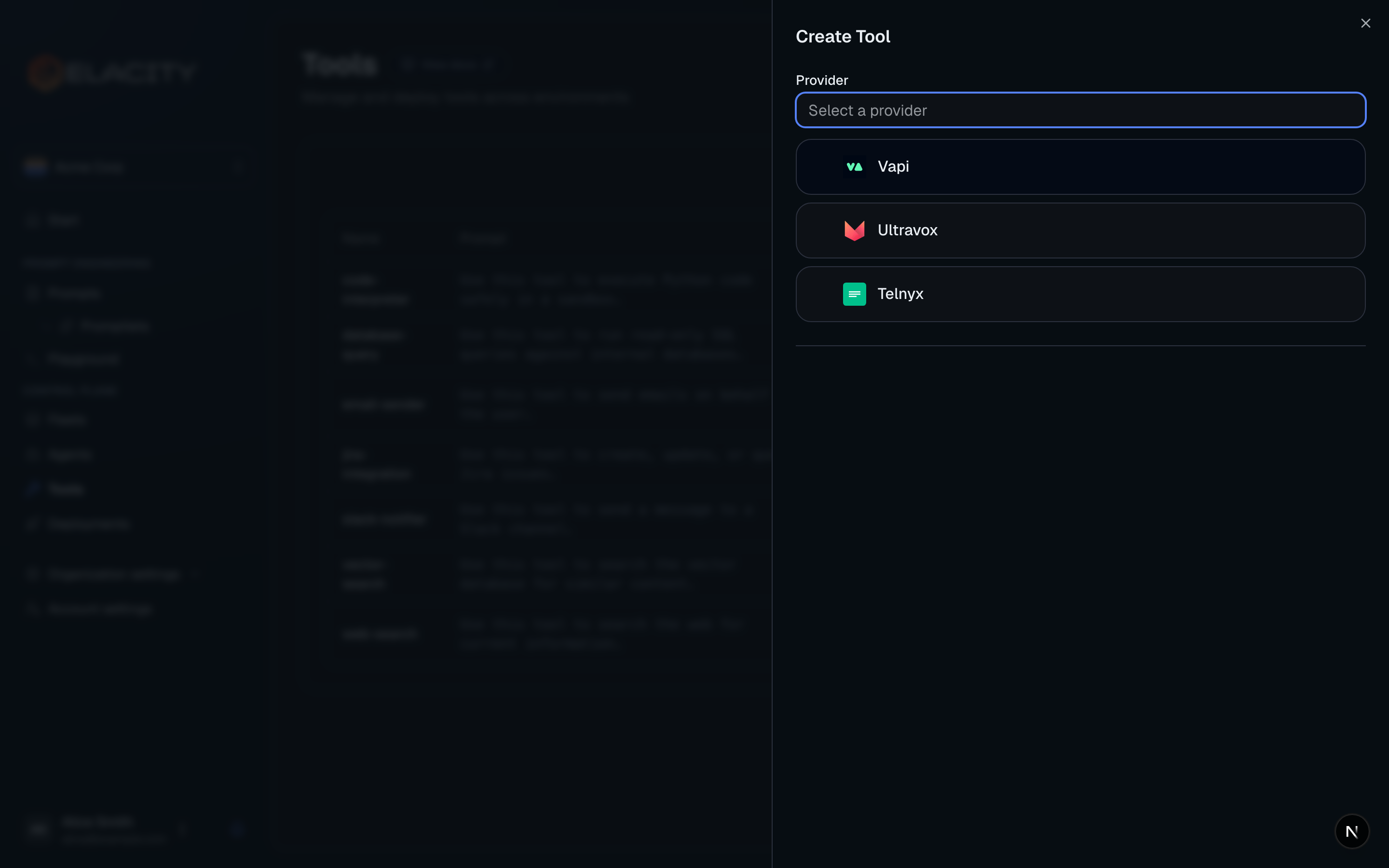Viewport: 1389px width, 868px height.
Task: Click the Deployments icon in the sidebar
Action: [x=33, y=523]
